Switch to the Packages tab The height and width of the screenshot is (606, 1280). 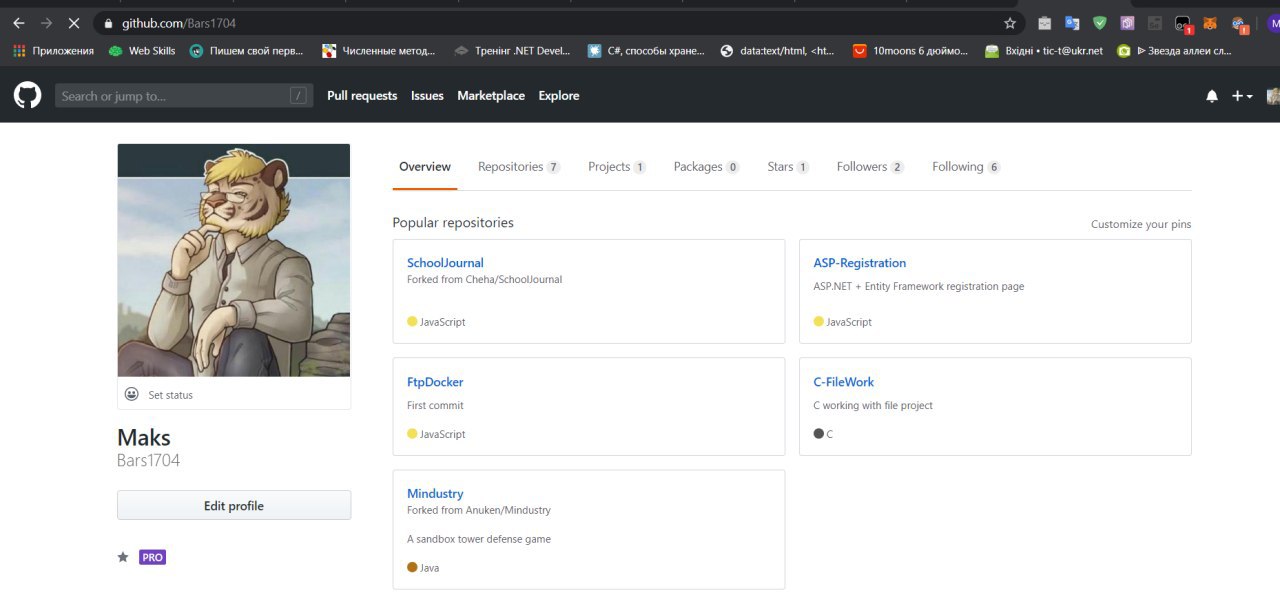[x=706, y=167]
